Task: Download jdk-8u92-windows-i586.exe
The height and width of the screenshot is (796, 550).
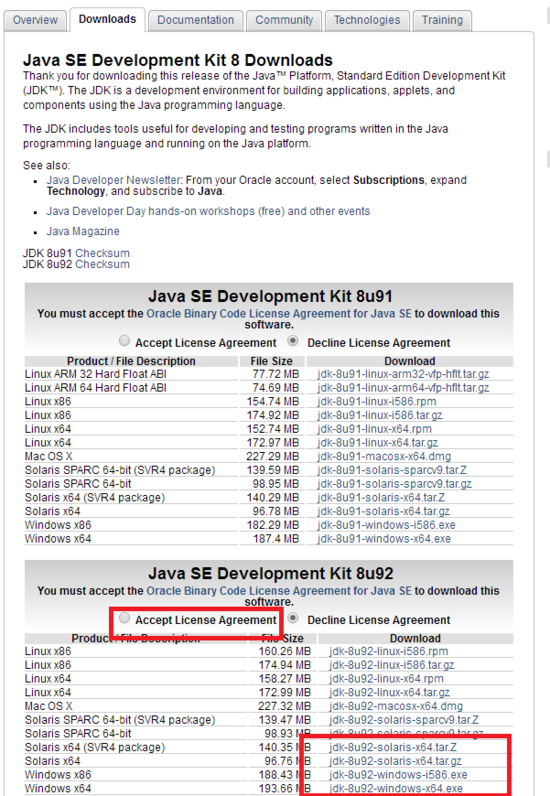Action: coord(398,775)
